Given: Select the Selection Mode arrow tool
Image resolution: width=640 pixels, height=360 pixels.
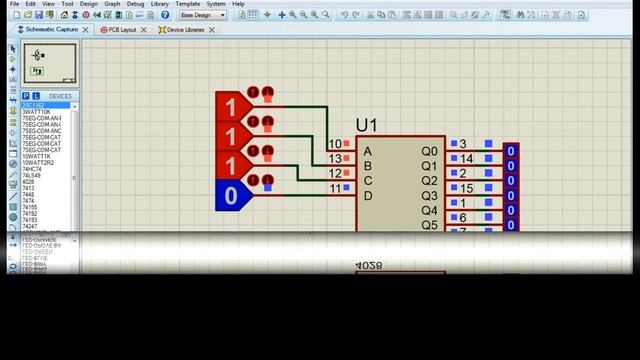Looking at the screenshot, I should [x=13, y=49].
